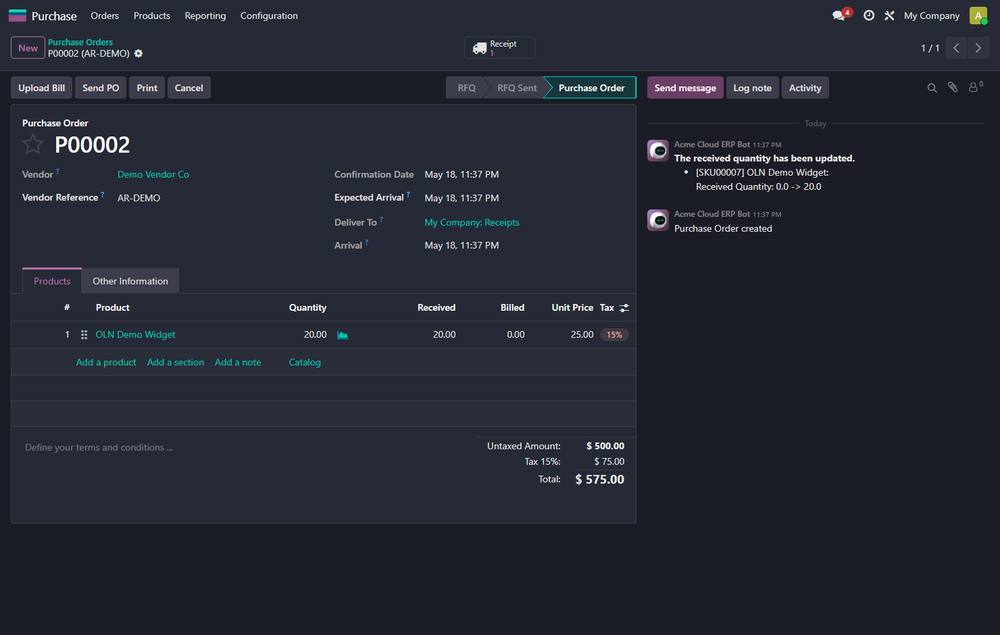Open the product Catalog

coord(305,362)
